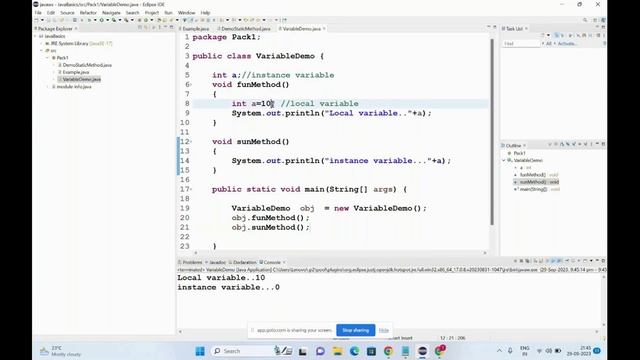This screenshot has height=360, width=640.
Task: Click Windows Start button
Action: (x=200, y=351)
